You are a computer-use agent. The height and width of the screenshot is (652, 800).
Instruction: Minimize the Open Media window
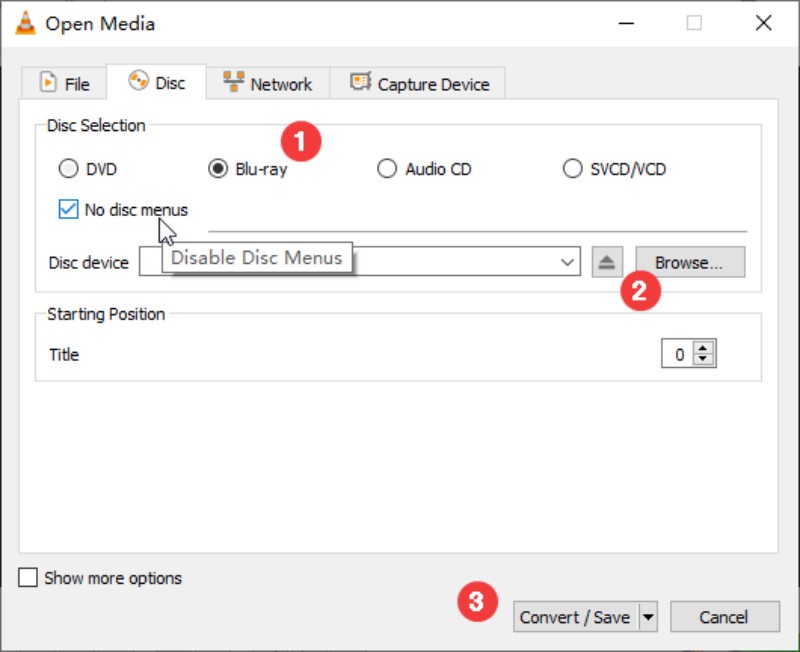626,23
